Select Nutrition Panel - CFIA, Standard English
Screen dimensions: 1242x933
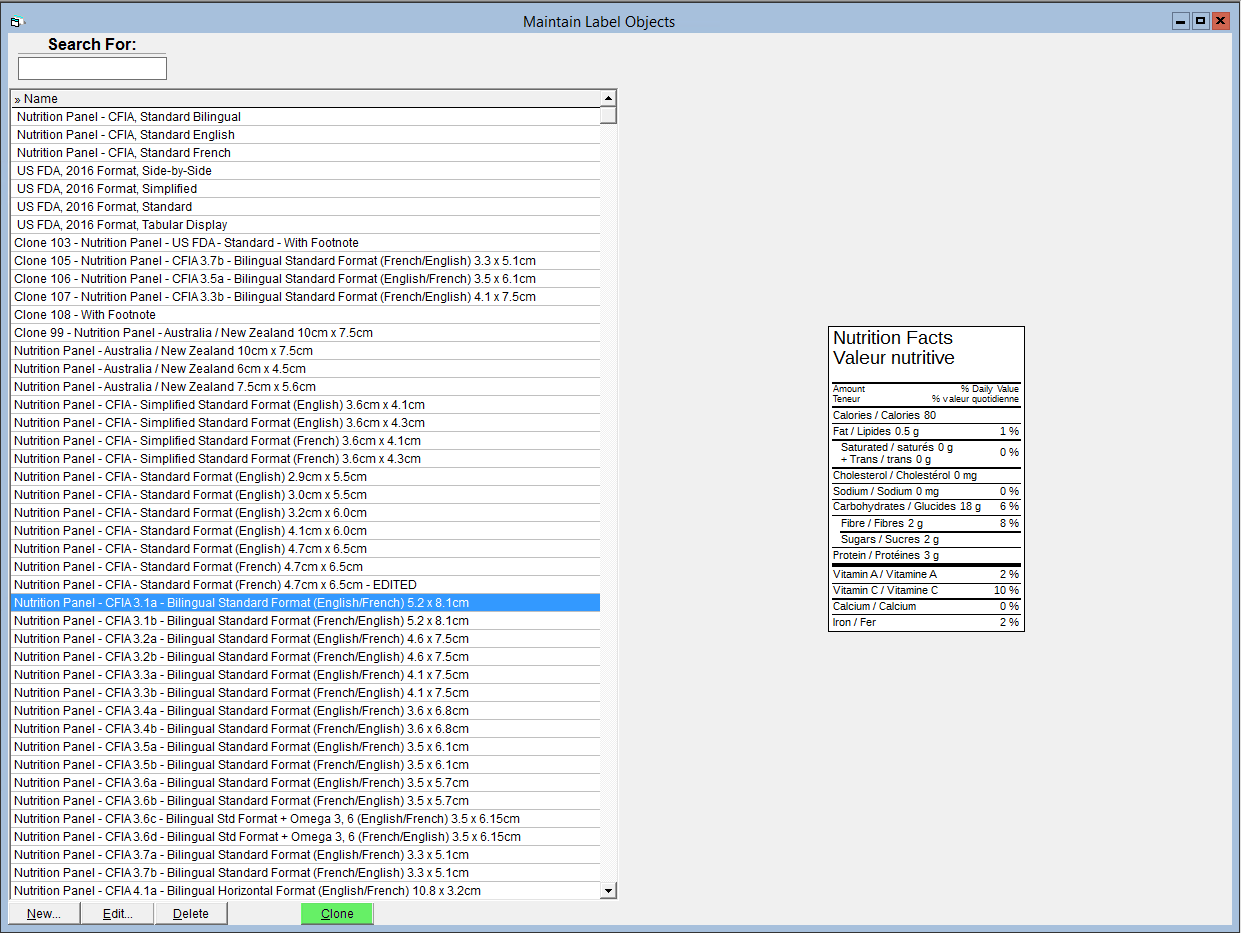click(x=306, y=135)
